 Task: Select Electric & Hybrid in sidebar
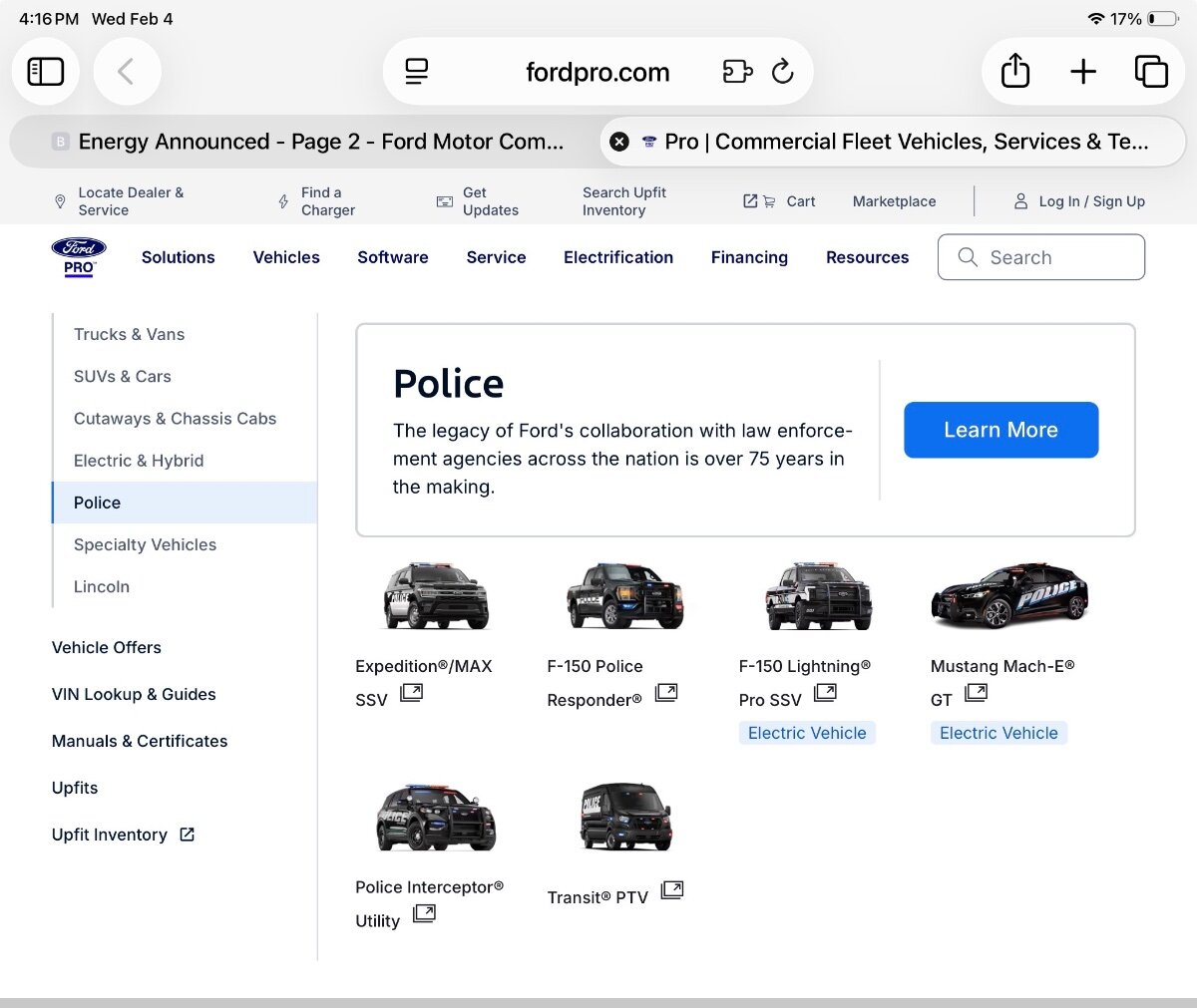[x=139, y=461]
